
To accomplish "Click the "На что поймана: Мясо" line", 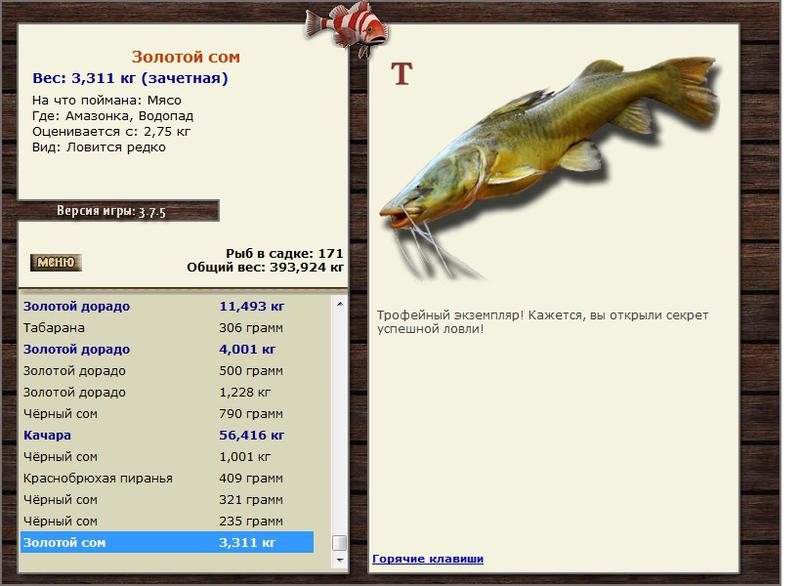I will pyautogui.click(x=107, y=100).
